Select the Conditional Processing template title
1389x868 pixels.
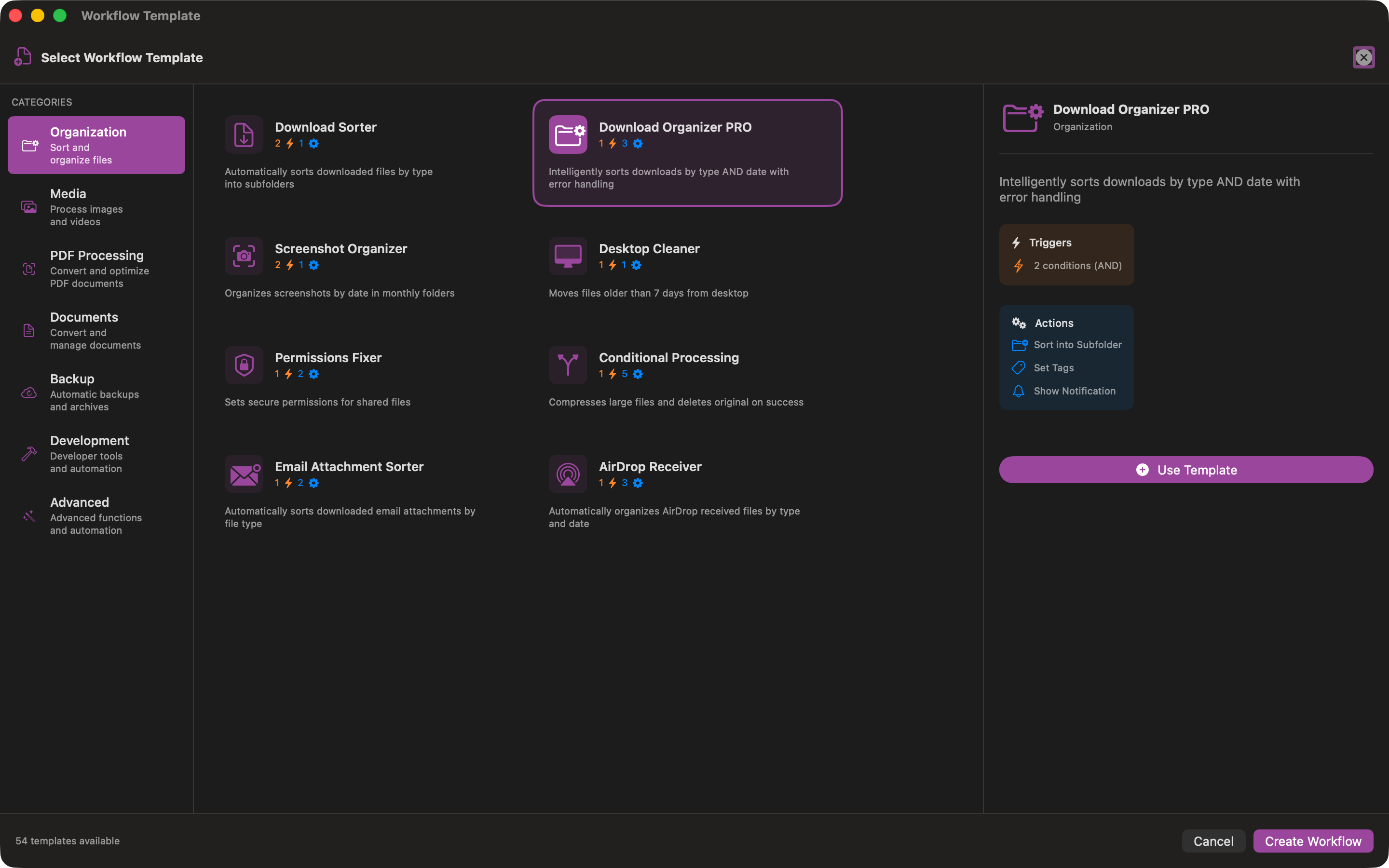tap(668, 358)
